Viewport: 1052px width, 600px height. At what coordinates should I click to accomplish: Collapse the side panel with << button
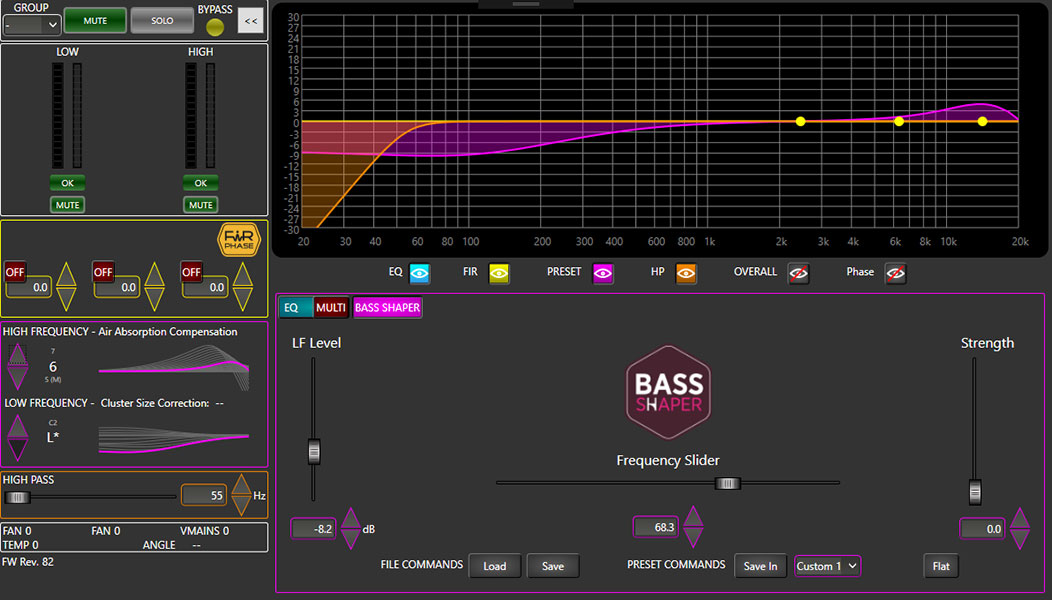(250, 20)
